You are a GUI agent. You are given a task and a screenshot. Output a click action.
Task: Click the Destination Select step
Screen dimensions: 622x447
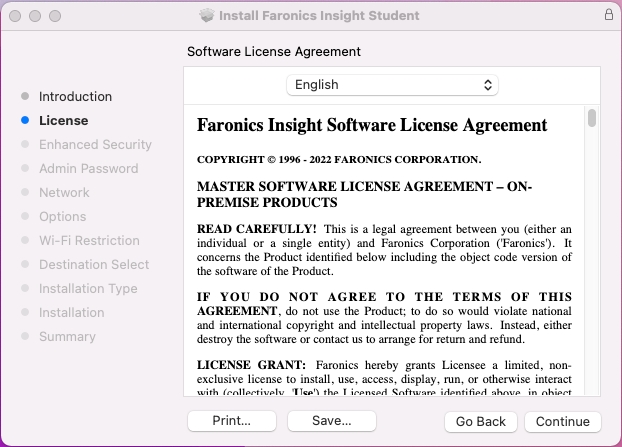pyautogui.click(x=94, y=265)
